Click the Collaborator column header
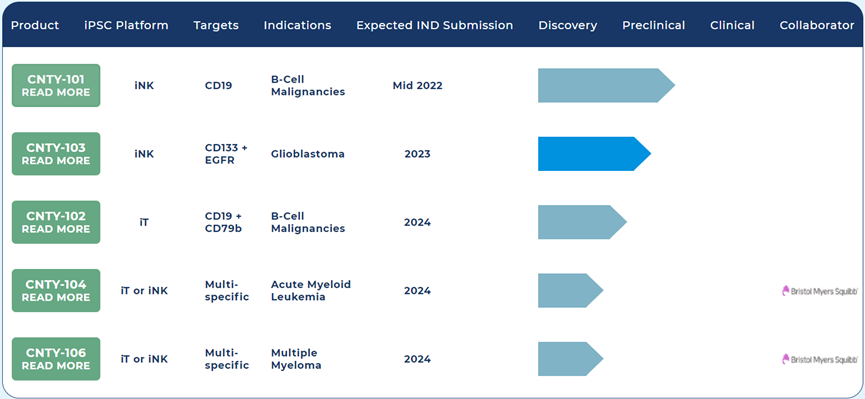The image size is (865, 399). (817, 25)
